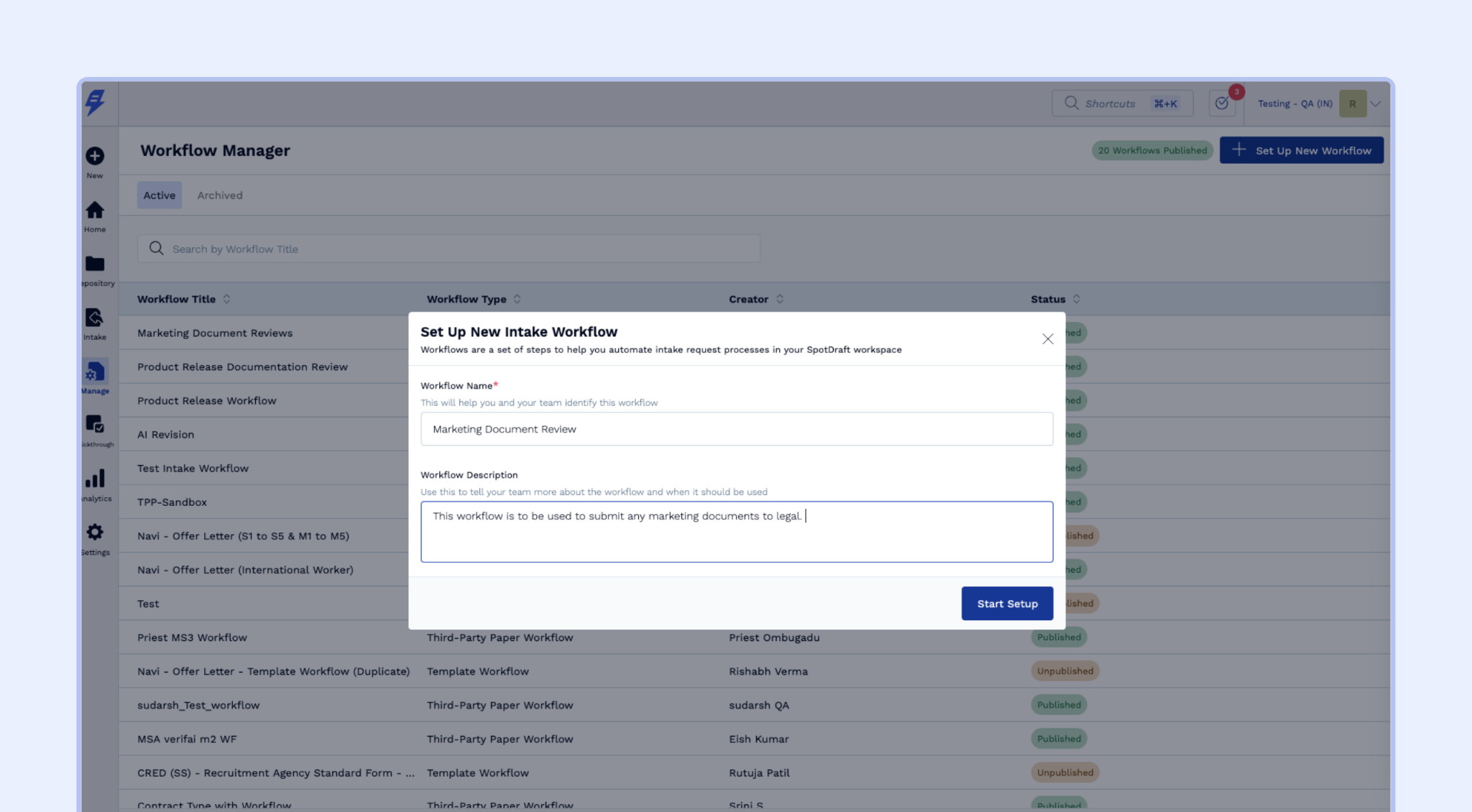Close the Set Up New Intake Workflow dialog
Image resolution: width=1472 pixels, height=812 pixels.
click(x=1047, y=339)
